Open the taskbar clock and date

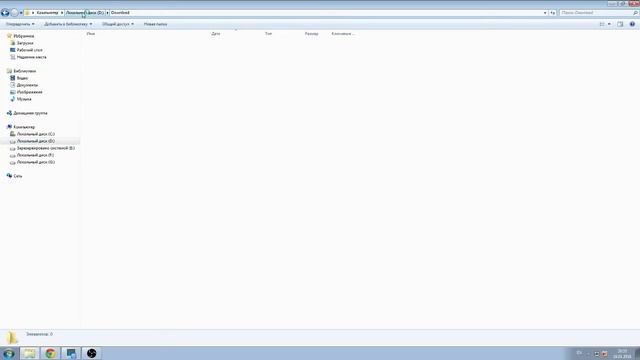click(x=622, y=354)
